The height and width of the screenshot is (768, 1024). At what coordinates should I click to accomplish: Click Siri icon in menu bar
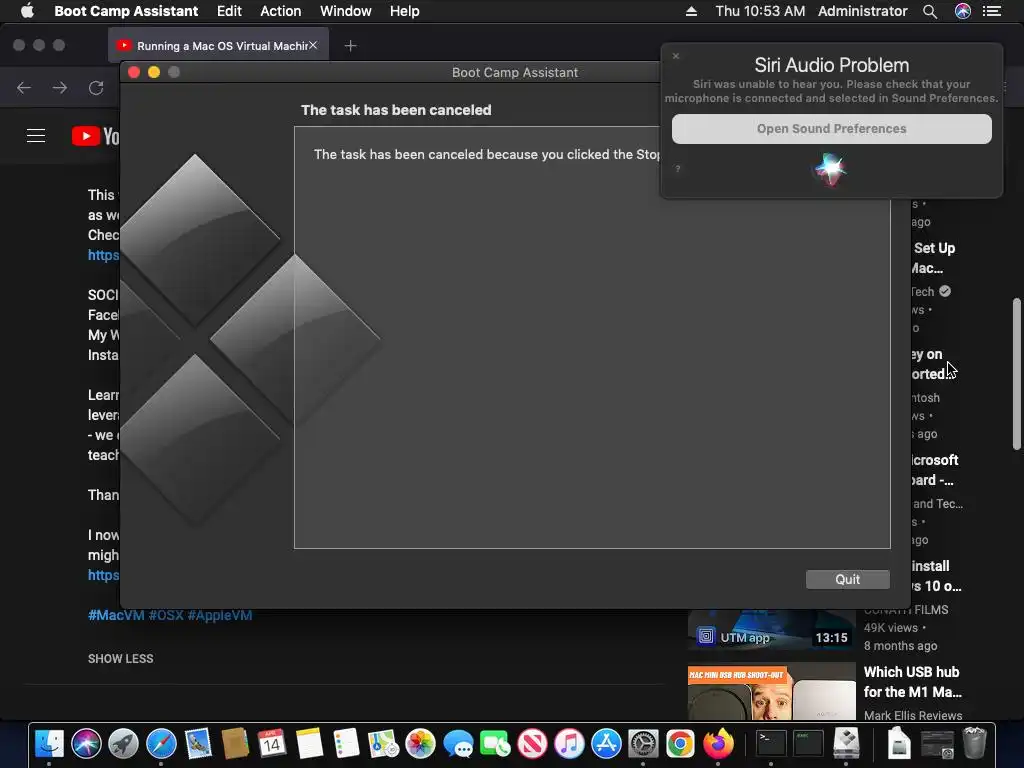pyautogui.click(x=963, y=11)
